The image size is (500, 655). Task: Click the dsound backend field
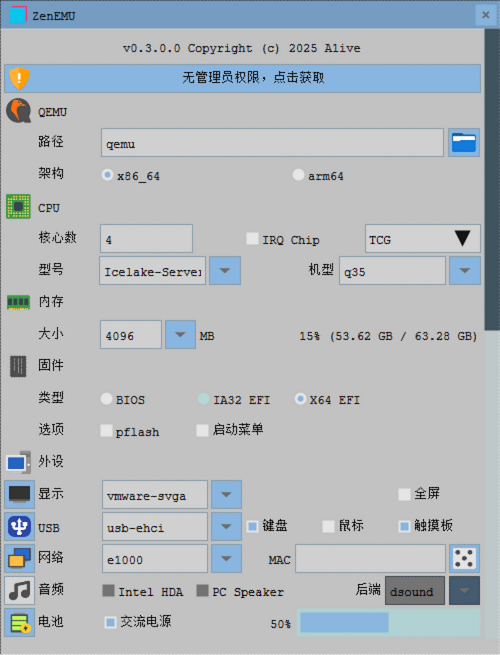click(x=415, y=591)
